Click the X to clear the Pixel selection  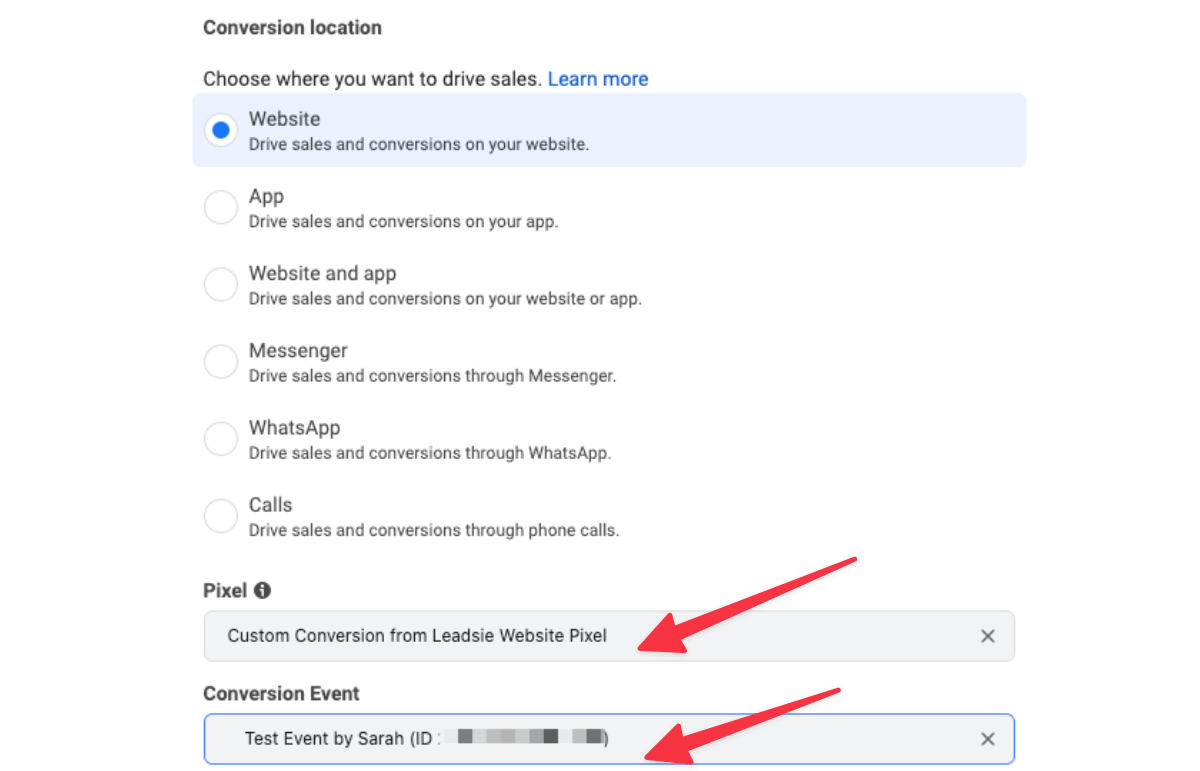click(x=987, y=635)
